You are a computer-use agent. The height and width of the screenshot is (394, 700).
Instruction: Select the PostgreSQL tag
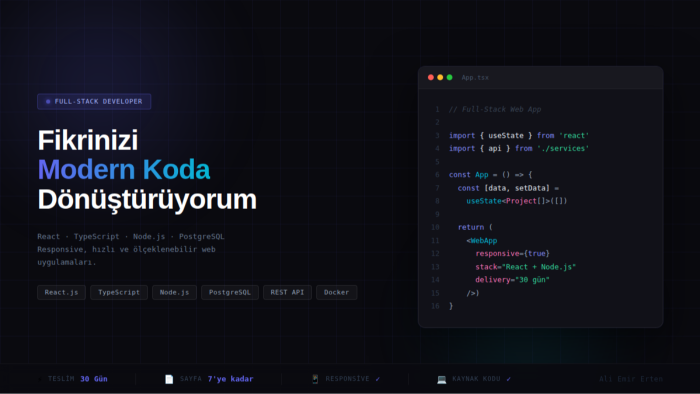(230, 292)
